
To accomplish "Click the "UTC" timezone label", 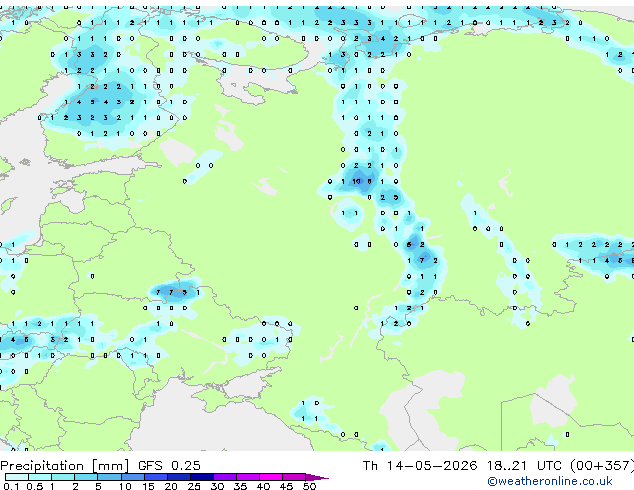I will [549, 466].
